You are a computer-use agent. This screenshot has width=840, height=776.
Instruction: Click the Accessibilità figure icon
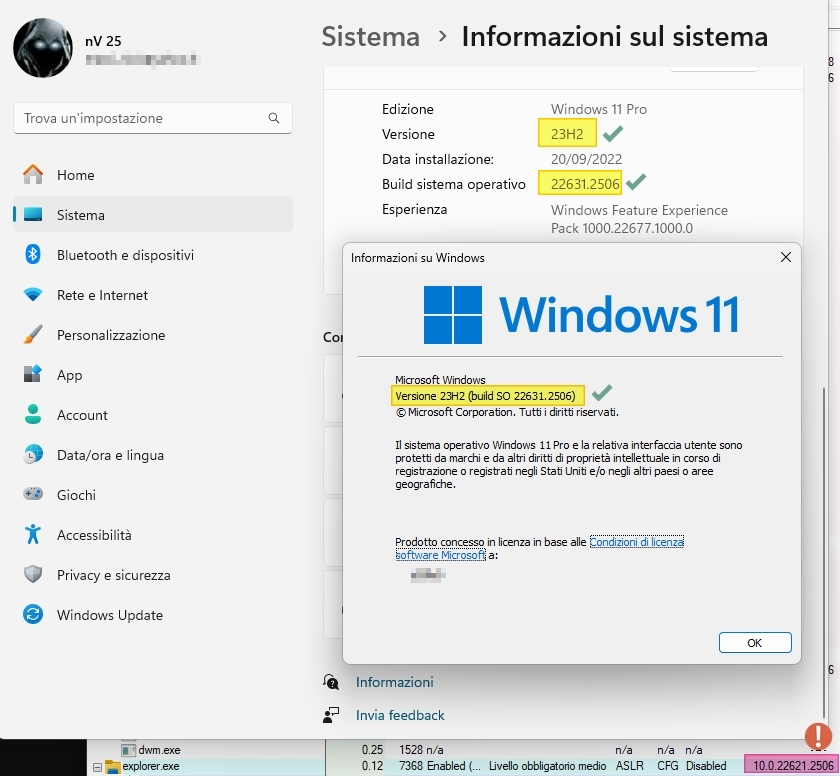point(33,534)
